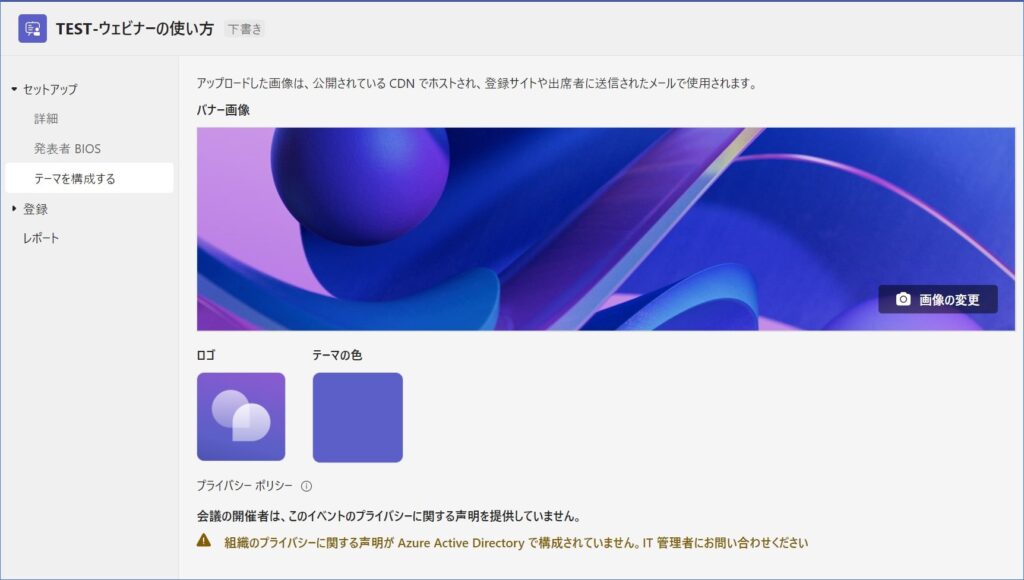Click the yellow warning triangle icon

(x=204, y=541)
